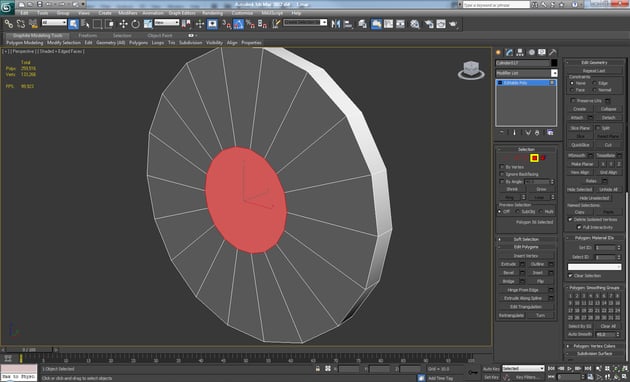630x382 pixels.
Task: Click the Rectangular Selection Region icon
Action: [97, 24]
